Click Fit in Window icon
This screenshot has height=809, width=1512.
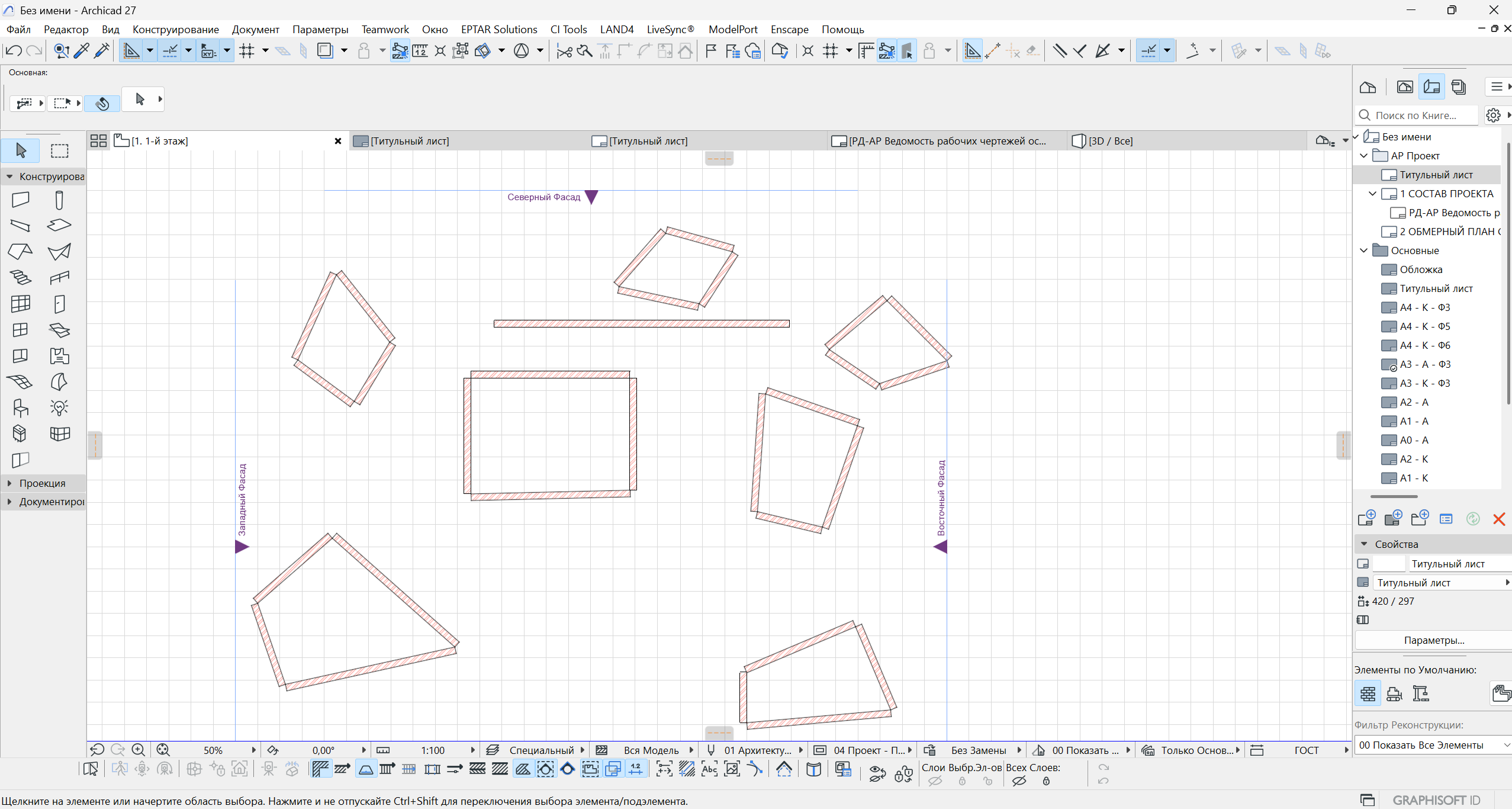pos(163,750)
